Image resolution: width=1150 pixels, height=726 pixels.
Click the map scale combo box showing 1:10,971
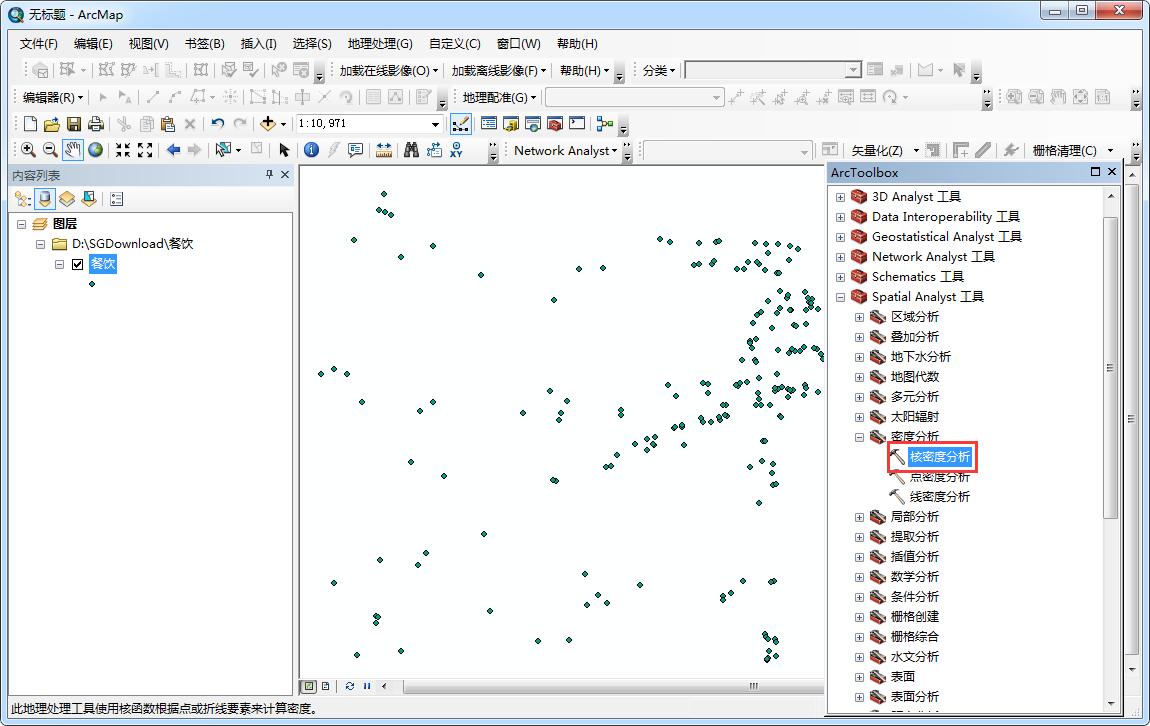tap(370, 123)
